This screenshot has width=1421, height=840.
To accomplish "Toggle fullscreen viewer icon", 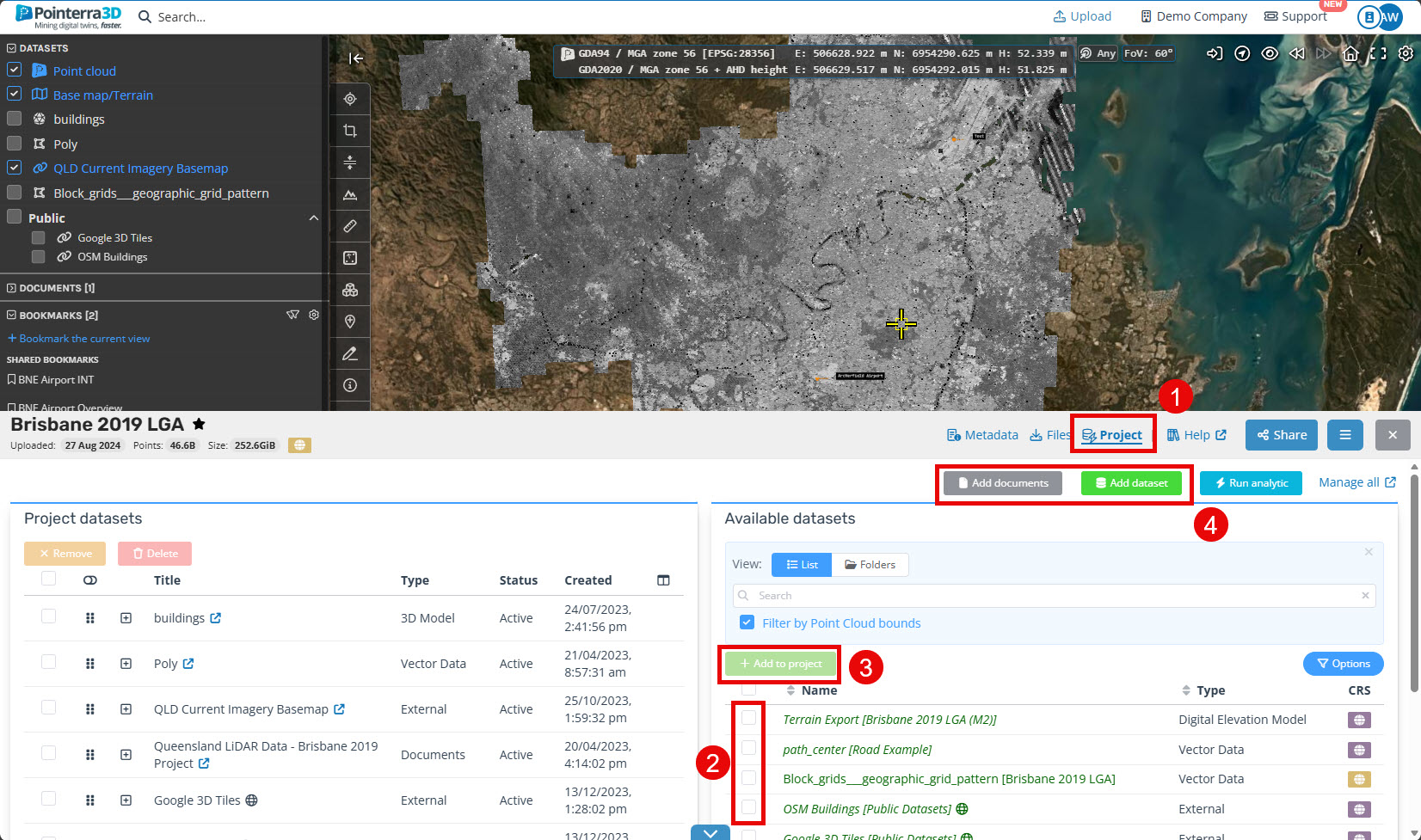I will click(x=1378, y=53).
